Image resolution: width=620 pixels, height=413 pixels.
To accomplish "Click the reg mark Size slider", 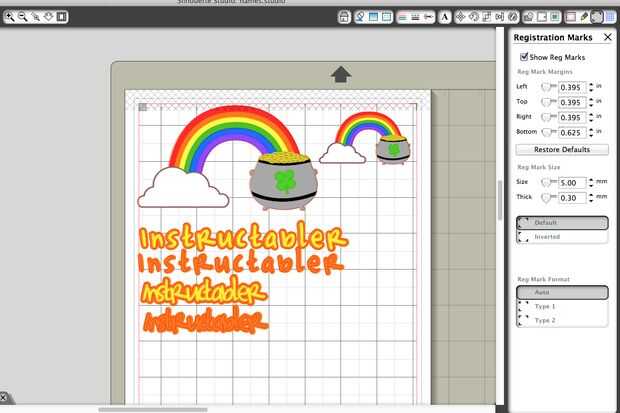I will click(548, 182).
